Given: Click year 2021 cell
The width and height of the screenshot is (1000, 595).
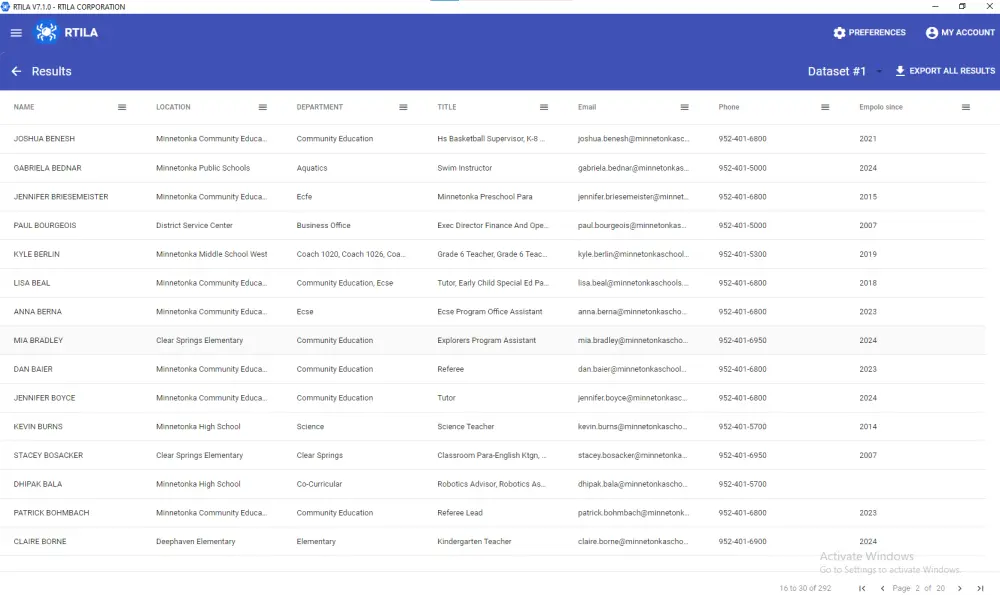Looking at the screenshot, I should pos(867,139).
